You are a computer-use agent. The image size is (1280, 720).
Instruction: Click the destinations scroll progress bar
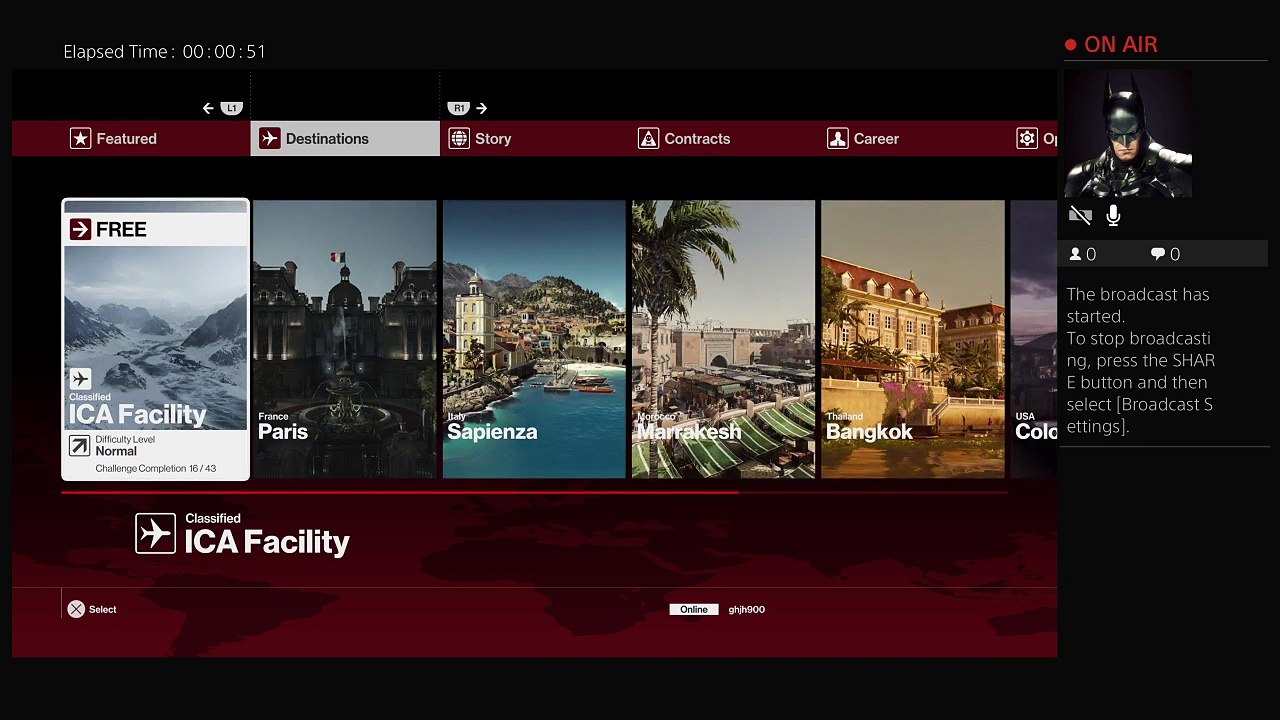click(x=534, y=493)
